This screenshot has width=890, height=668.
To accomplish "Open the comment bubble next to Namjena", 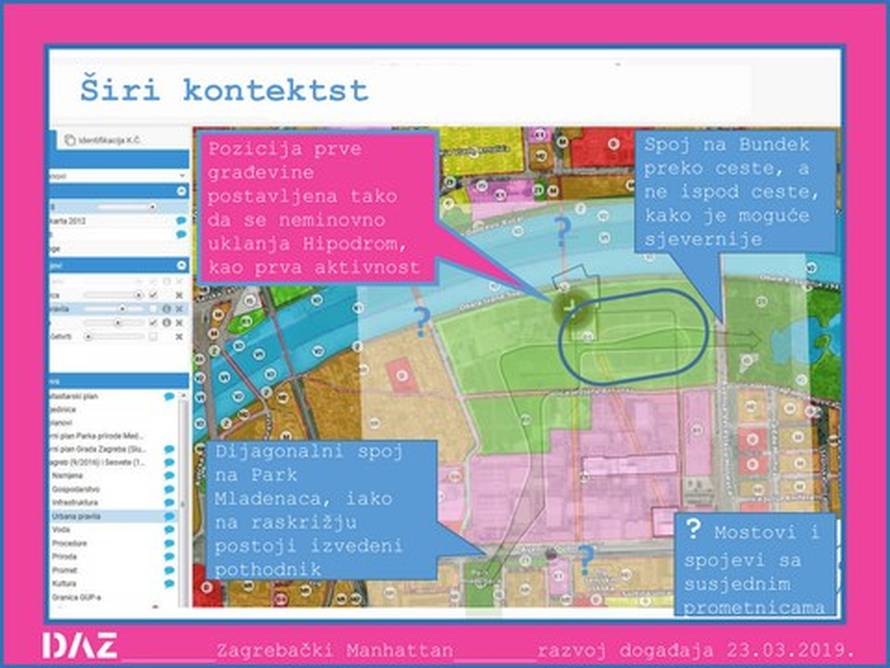I will click(x=169, y=476).
